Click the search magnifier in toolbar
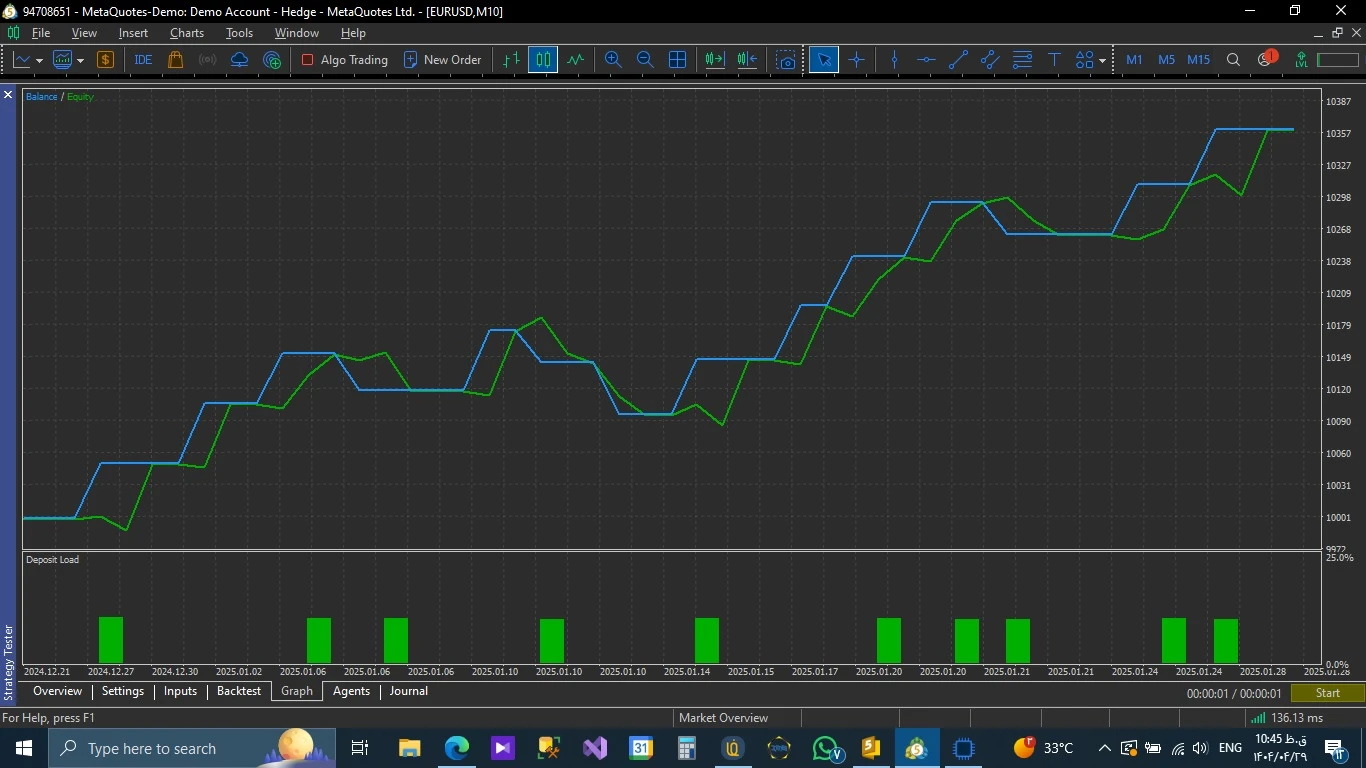The height and width of the screenshot is (768, 1366). (1233, 60)
